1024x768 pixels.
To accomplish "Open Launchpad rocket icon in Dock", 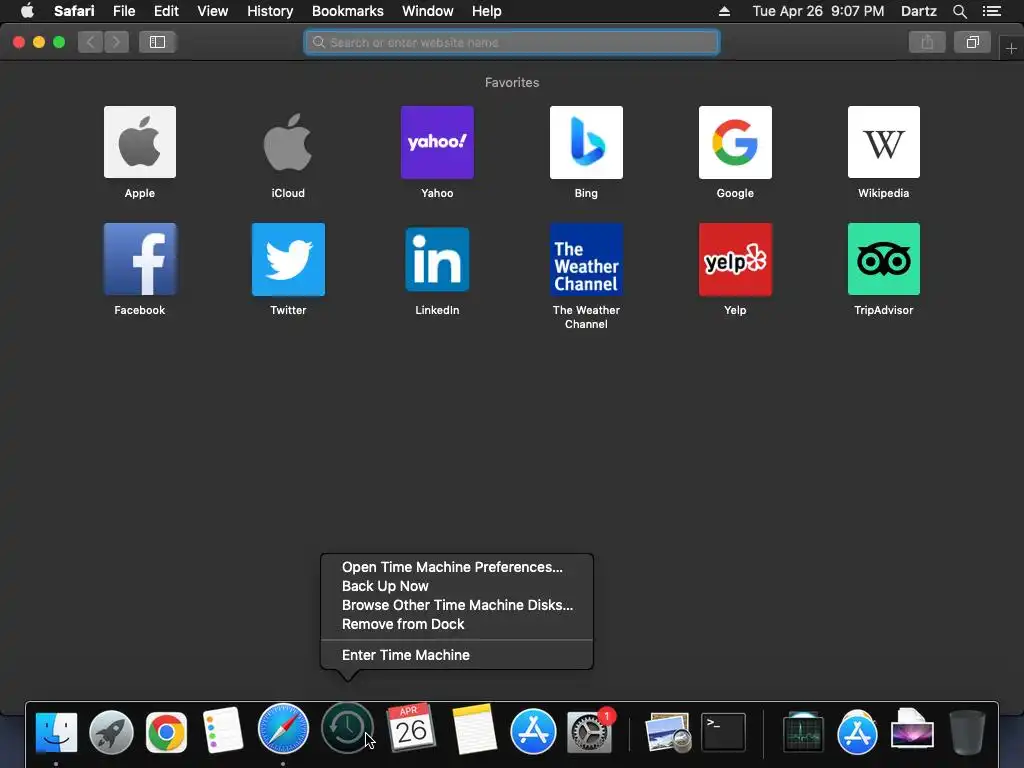I will pos(111,731).
